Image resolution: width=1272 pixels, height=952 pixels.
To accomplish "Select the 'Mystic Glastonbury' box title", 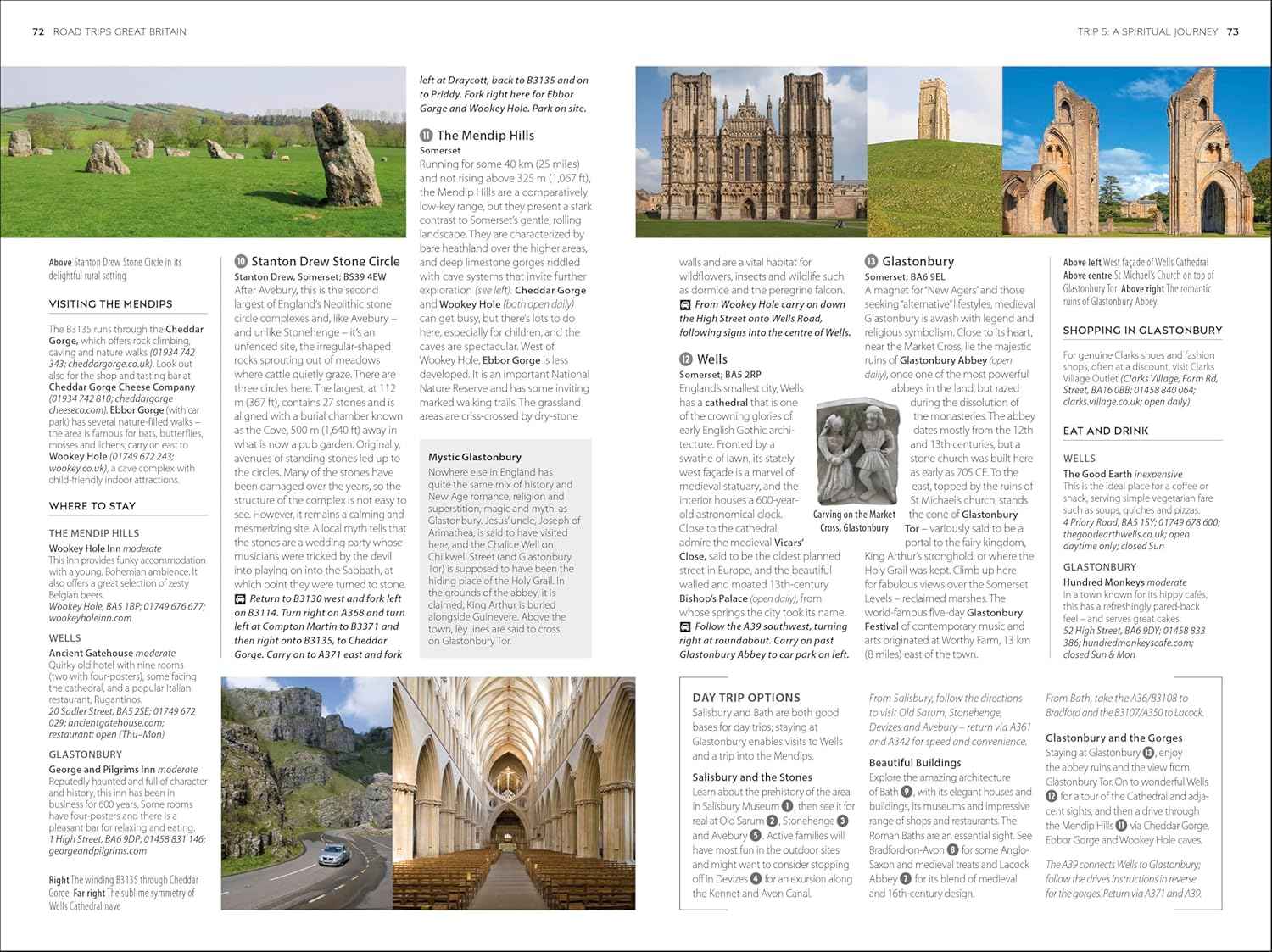I will tap(475, 457).
